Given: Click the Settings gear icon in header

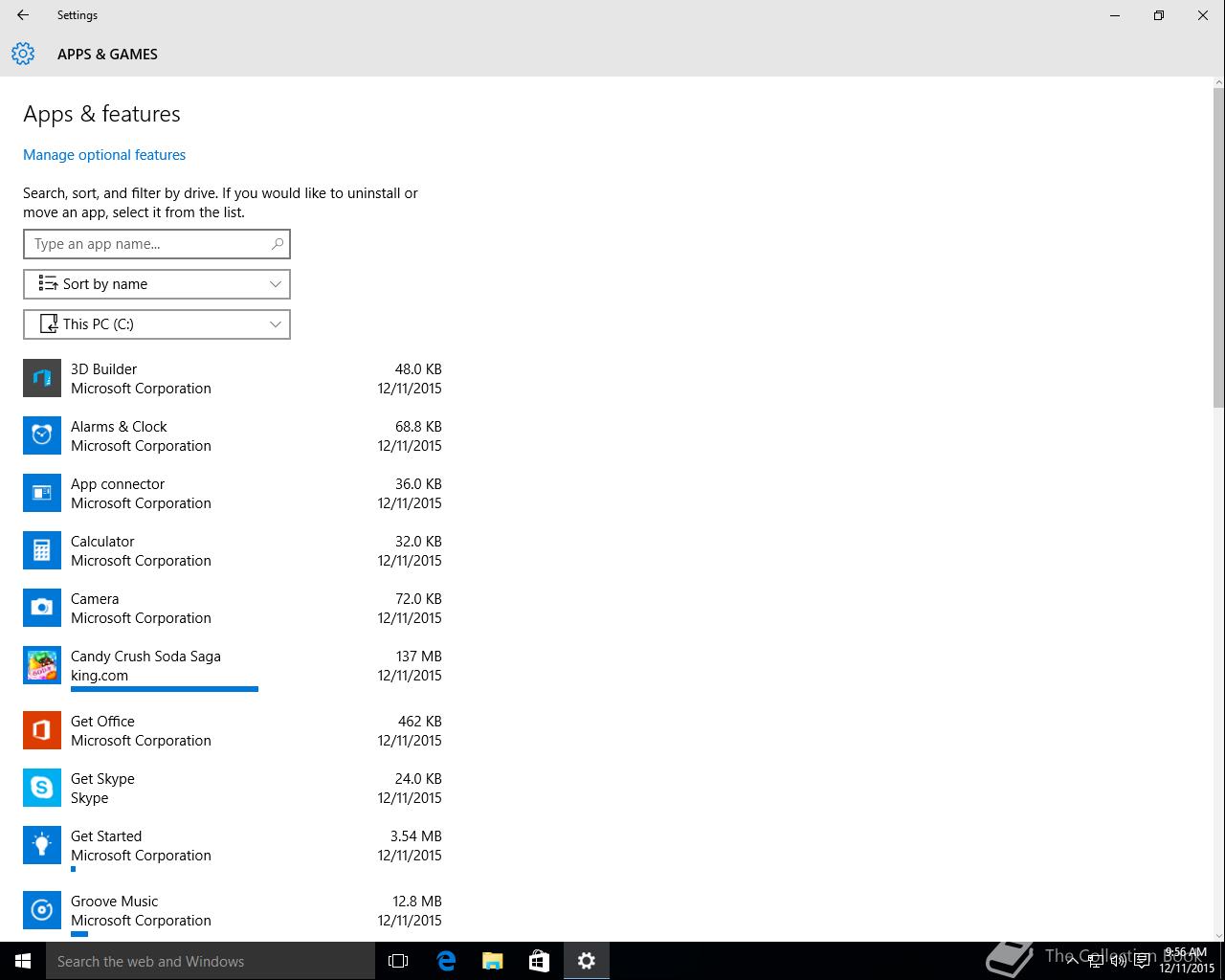Looking at the screenshot, I should coord(23,54).
